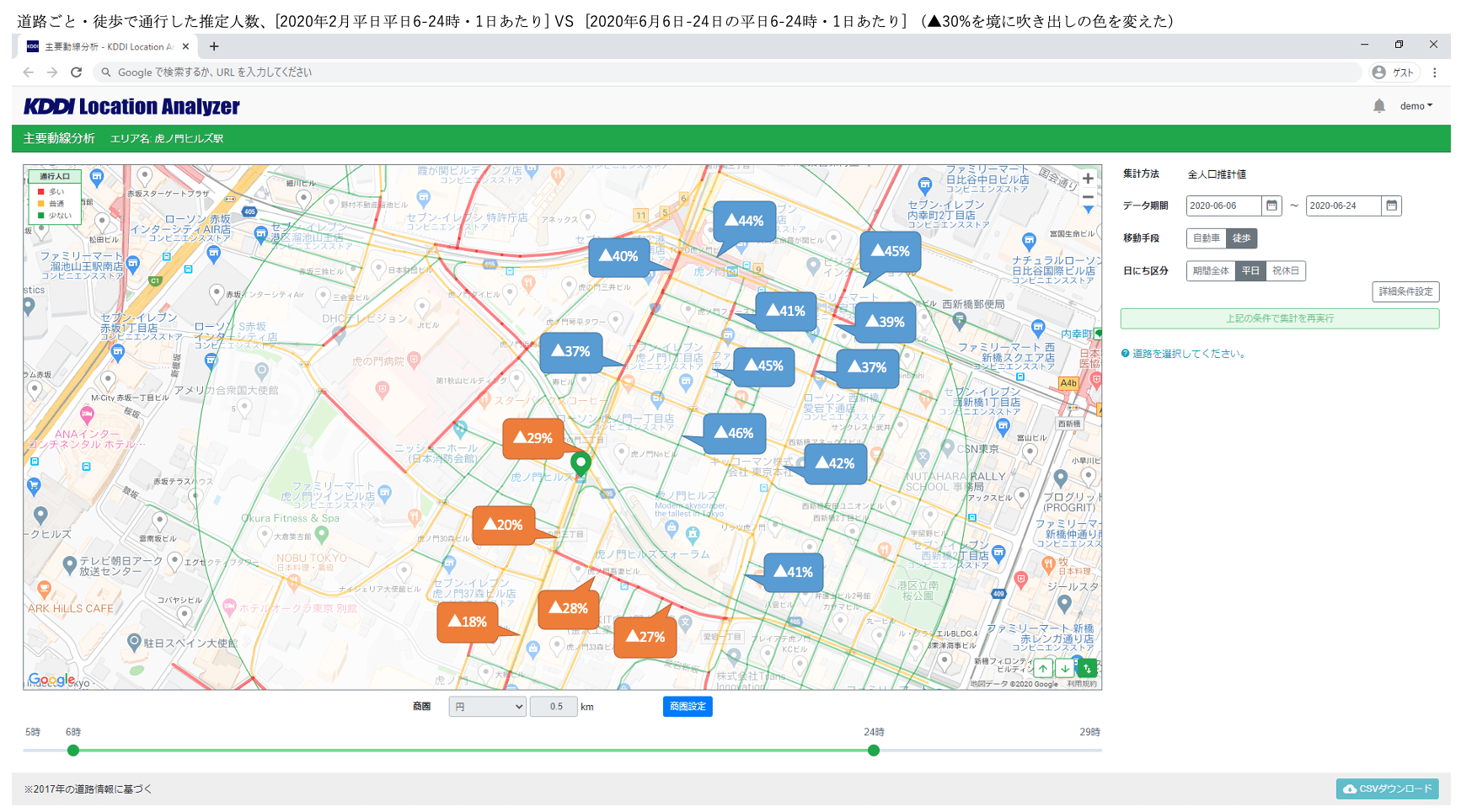The image size is (1461, 812).
Task: Open the browser three-dot menu
Action: [1434, 72]
